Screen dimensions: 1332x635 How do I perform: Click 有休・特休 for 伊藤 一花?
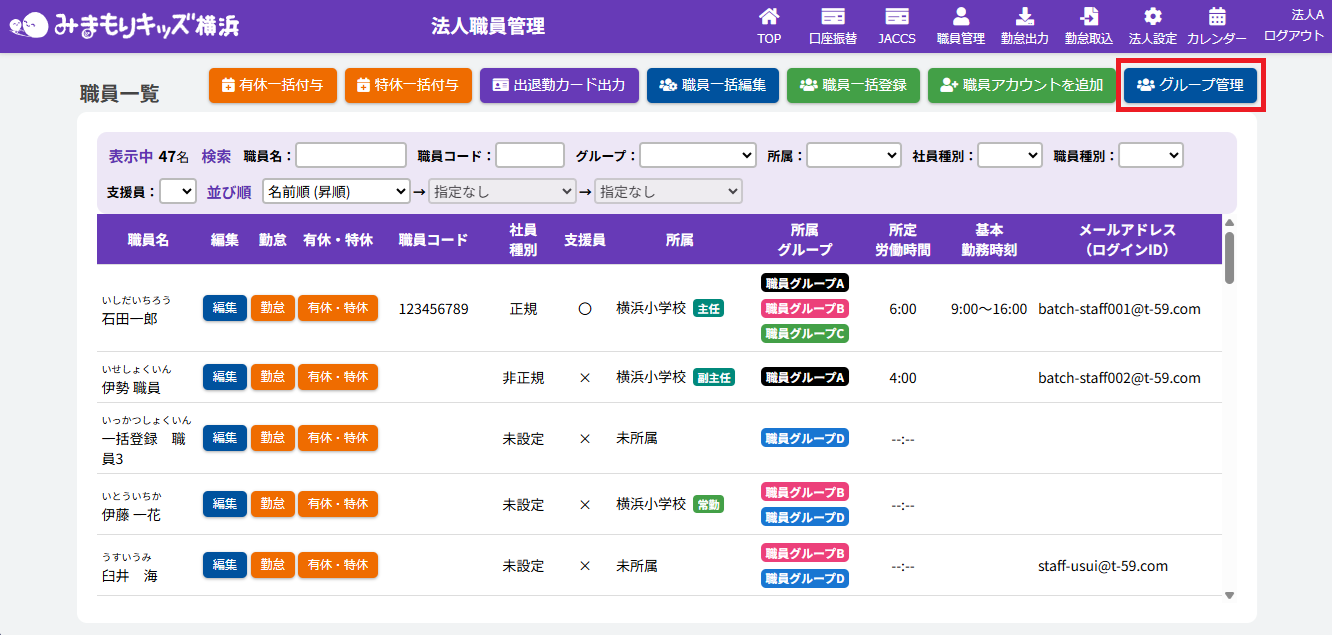[x=338, y=504]
